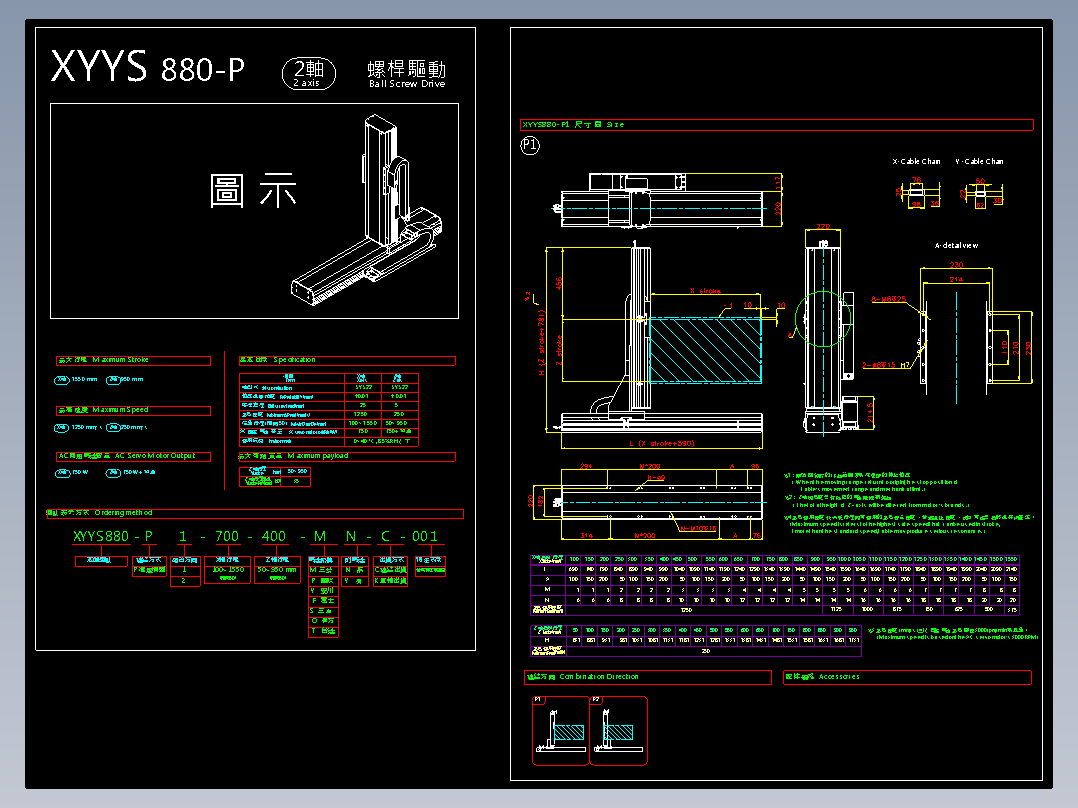The image size is (1078, 808).
Task: Click the XYYS 880-P drawing title
Action: tap(148, 67)
